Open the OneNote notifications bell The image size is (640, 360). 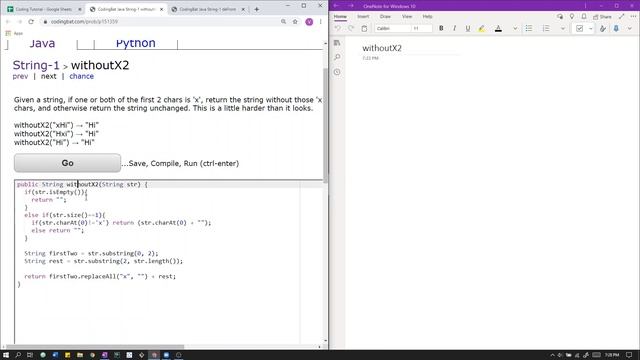pos(584,16)
